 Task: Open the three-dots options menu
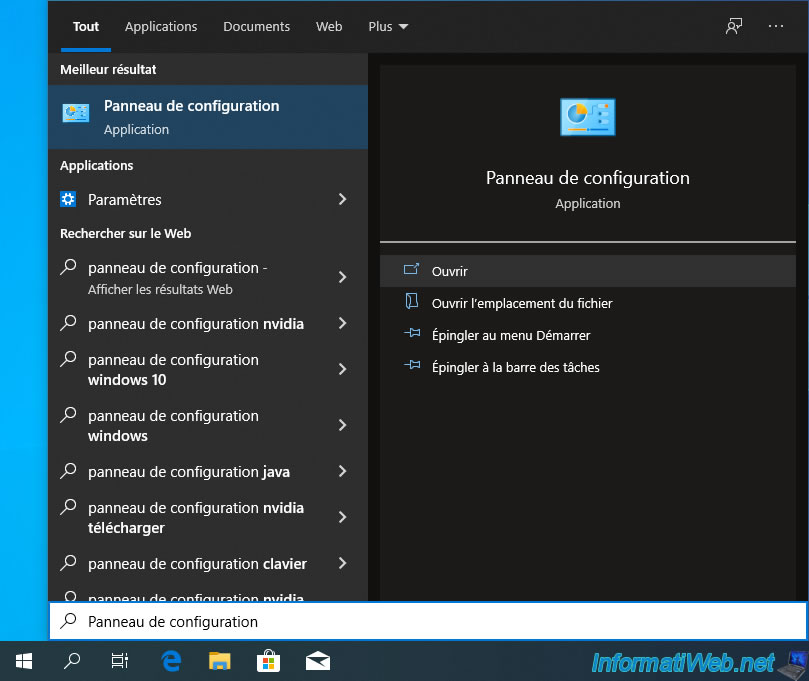pyautogui.click(x=775, y=26)
